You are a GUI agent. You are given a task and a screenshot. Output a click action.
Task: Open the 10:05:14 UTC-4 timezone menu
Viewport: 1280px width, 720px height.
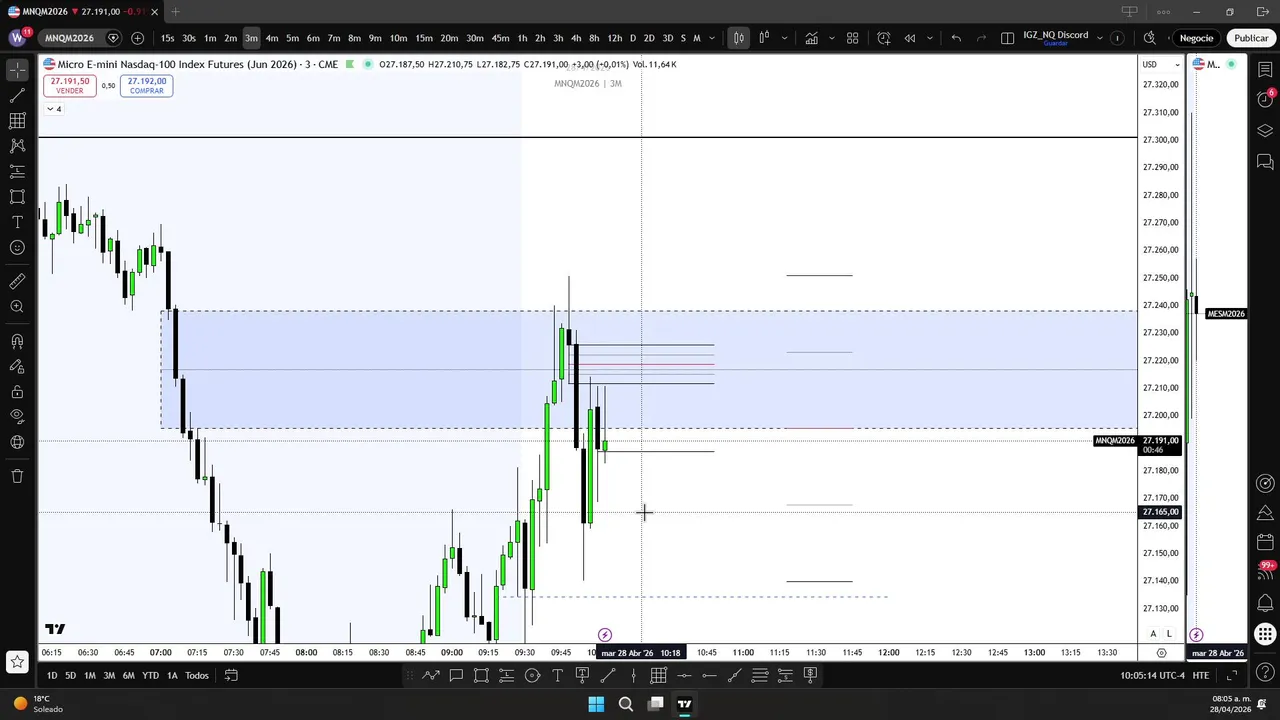[1154, 675]
